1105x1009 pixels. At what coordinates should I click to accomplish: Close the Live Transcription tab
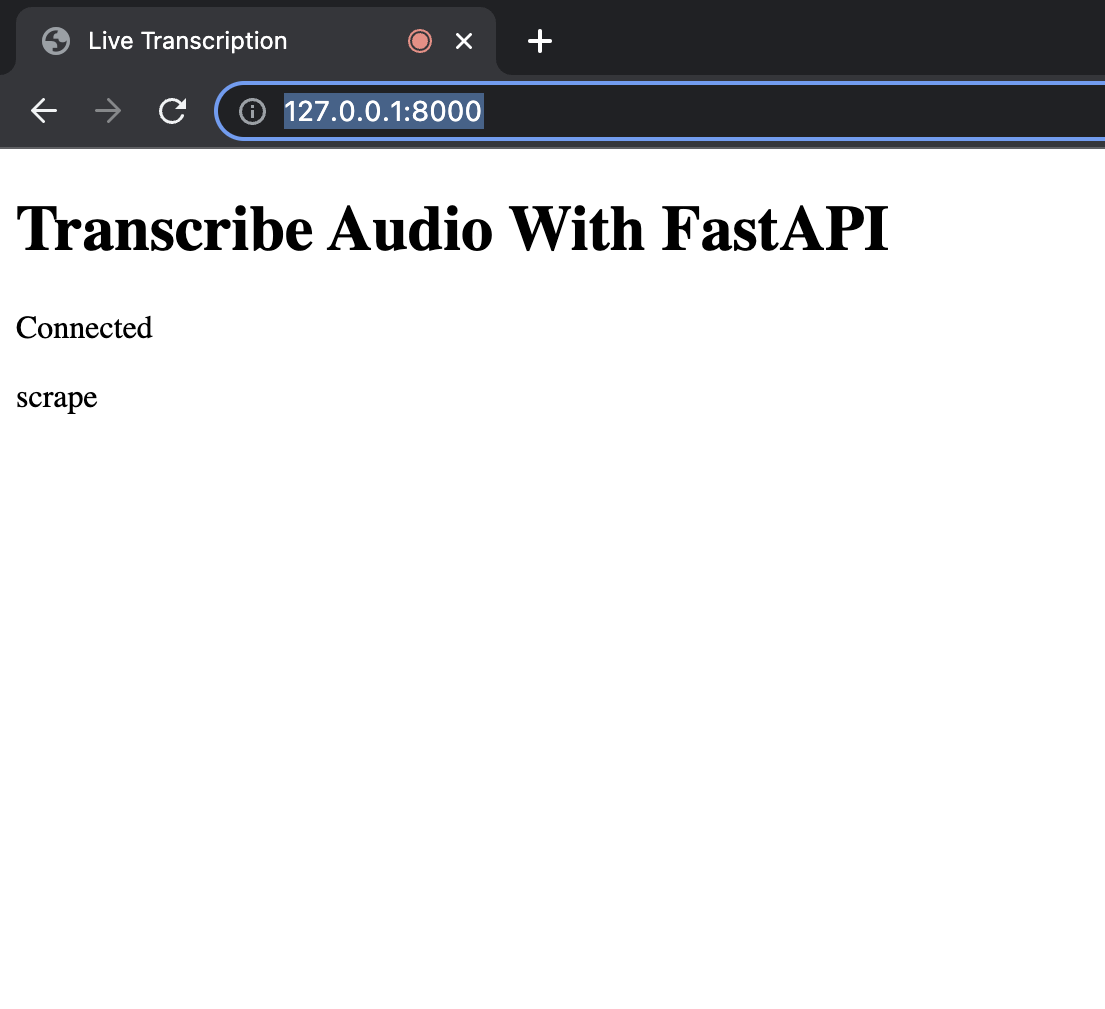464,41
